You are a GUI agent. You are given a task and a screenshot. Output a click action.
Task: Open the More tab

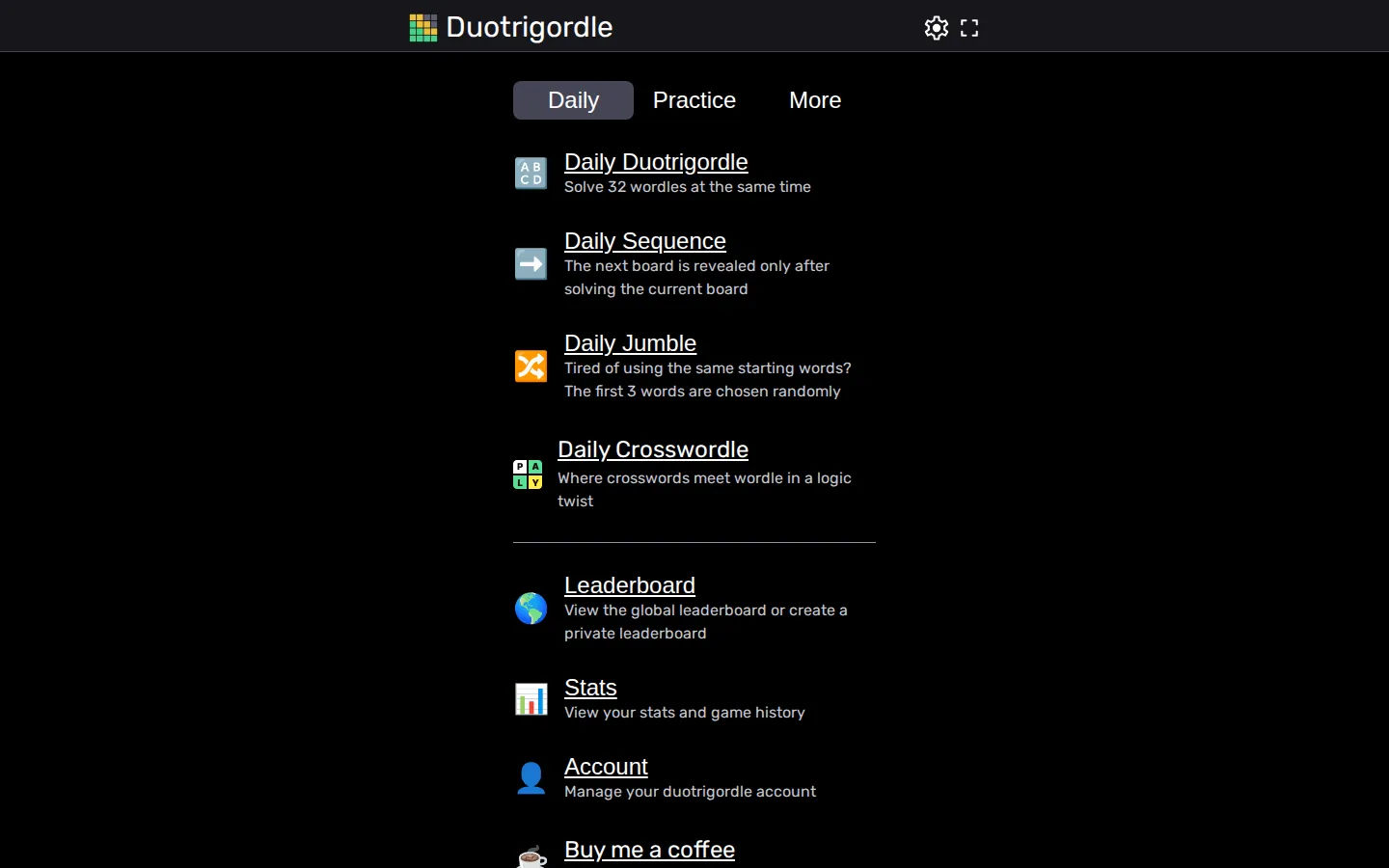click(815, 100)
